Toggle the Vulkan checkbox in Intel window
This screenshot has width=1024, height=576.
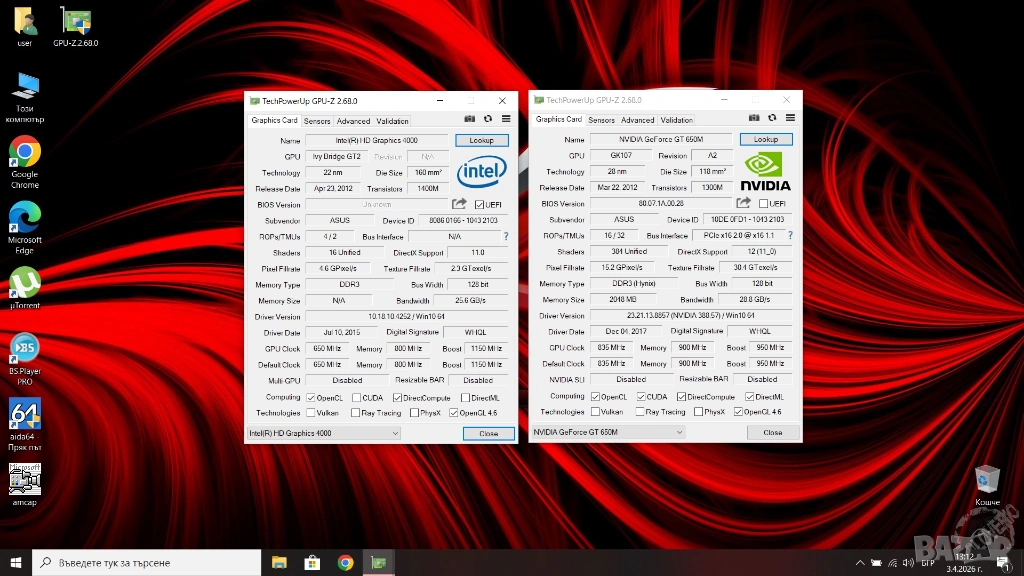point(310,412)
